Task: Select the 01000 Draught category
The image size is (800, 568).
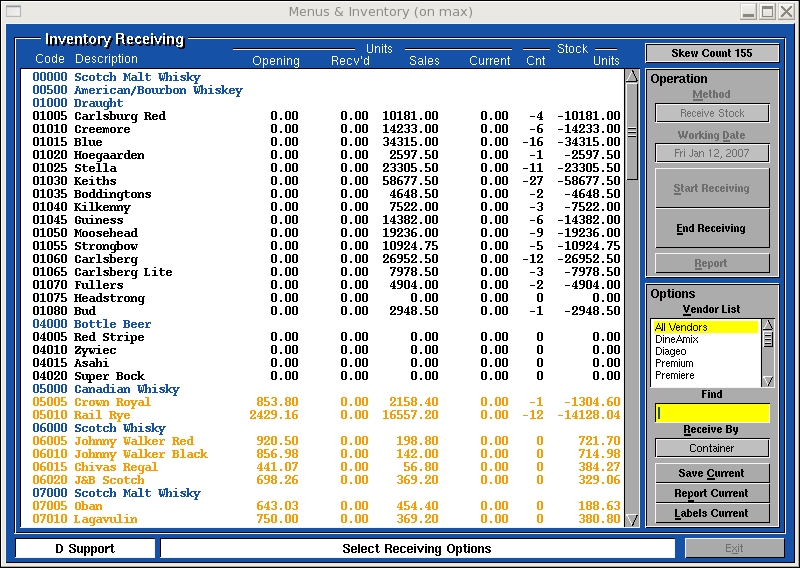Action: coord(322,103)
